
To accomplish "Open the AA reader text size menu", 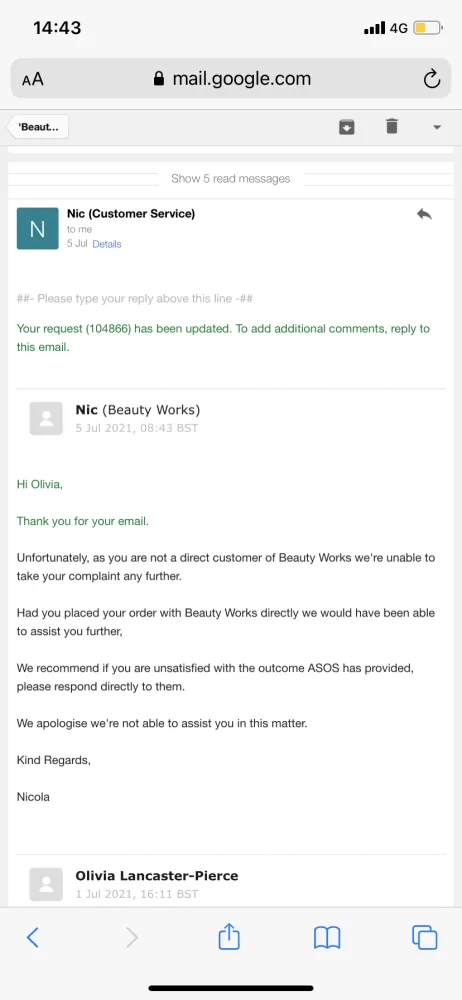I will pos(33,80).
